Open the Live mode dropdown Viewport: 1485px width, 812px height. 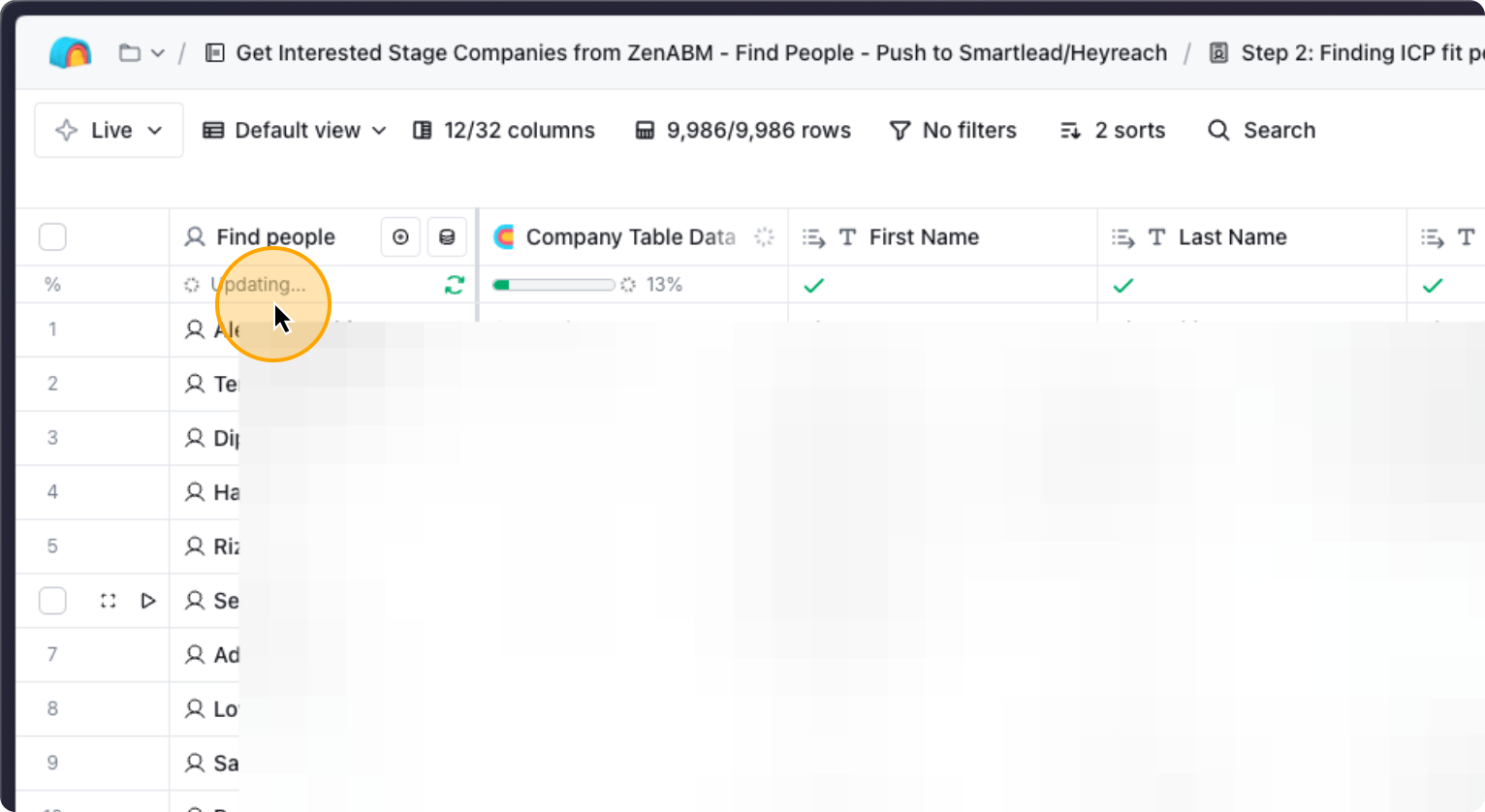click(109, 130)
